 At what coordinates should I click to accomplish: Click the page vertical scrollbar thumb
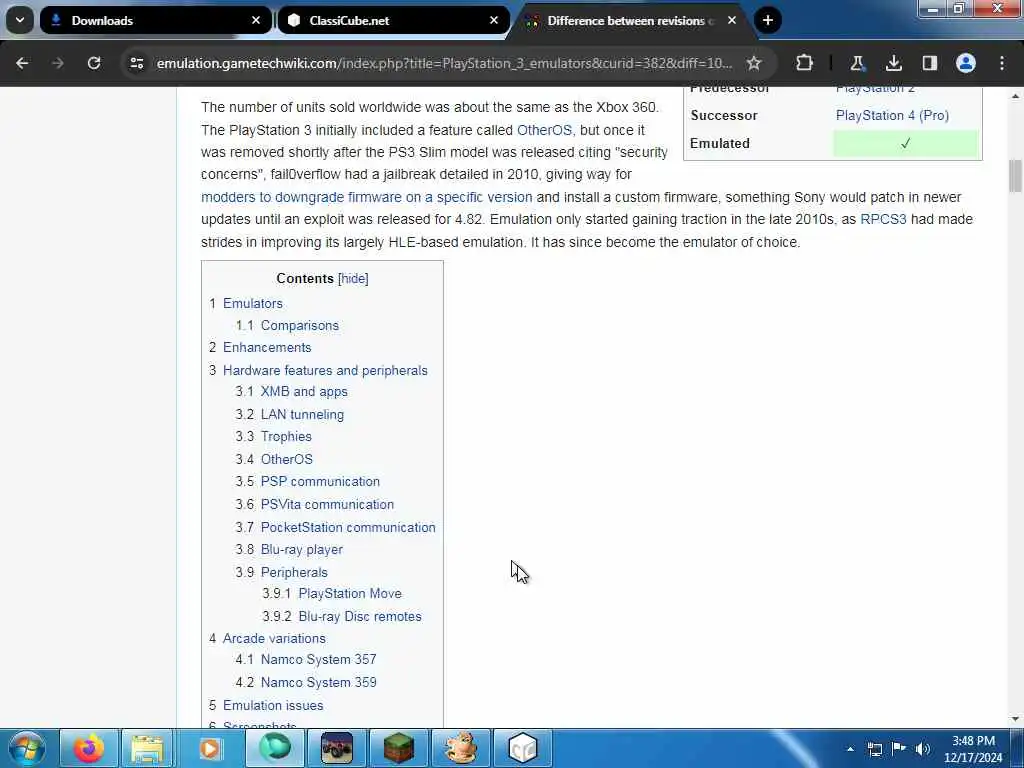pyautogui.click(x=1015, y=176)
